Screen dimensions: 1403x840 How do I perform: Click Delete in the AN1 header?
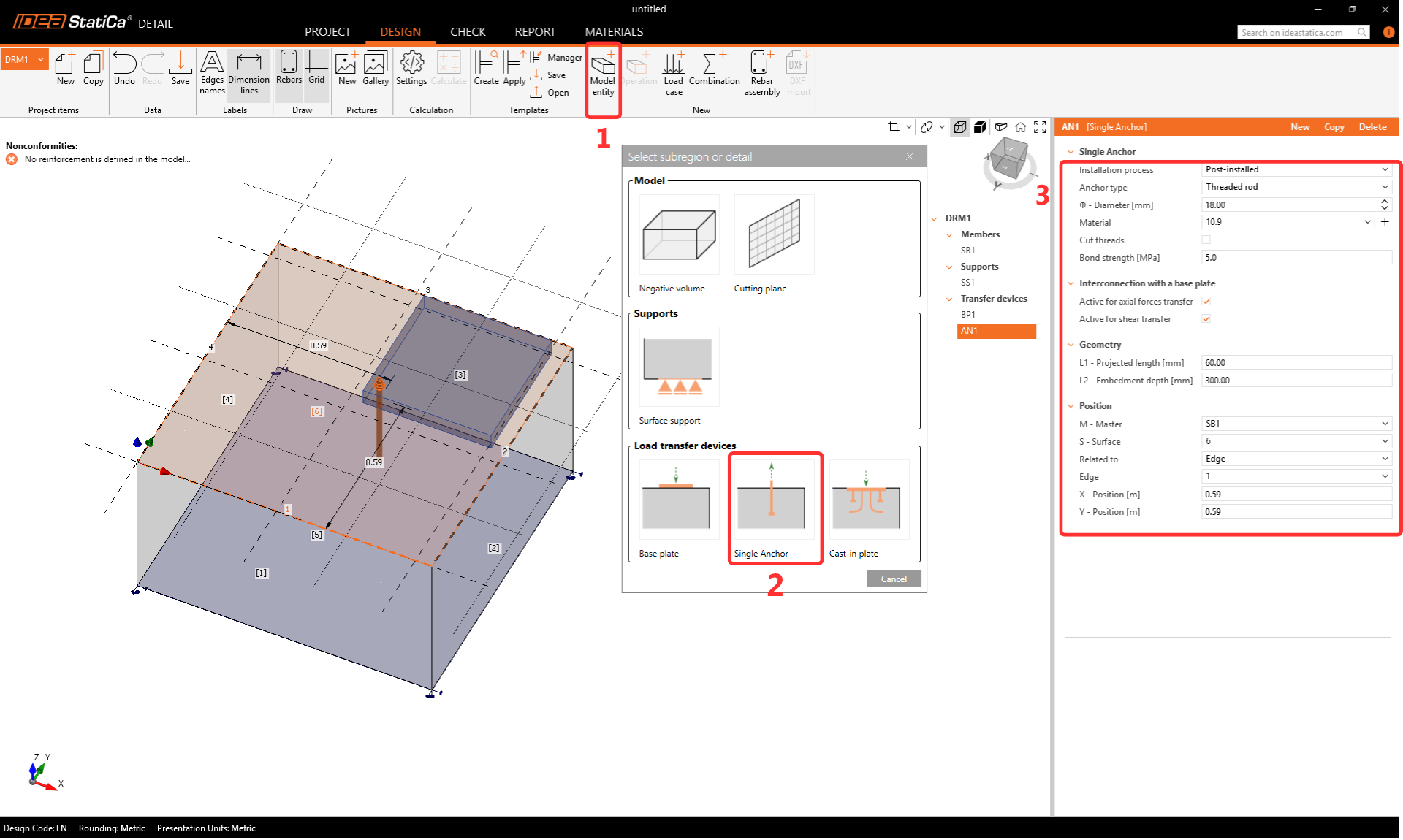(x=1372, y=127)
